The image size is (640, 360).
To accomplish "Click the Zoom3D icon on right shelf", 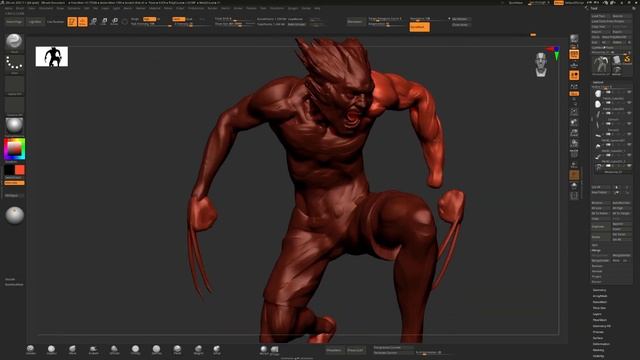I will click(574, 133).
